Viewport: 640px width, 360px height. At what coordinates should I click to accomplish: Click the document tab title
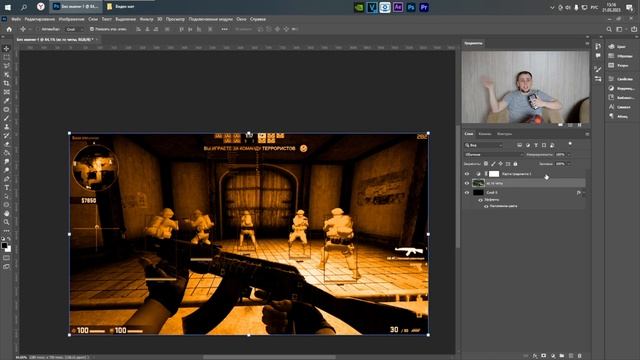point(55,40)
